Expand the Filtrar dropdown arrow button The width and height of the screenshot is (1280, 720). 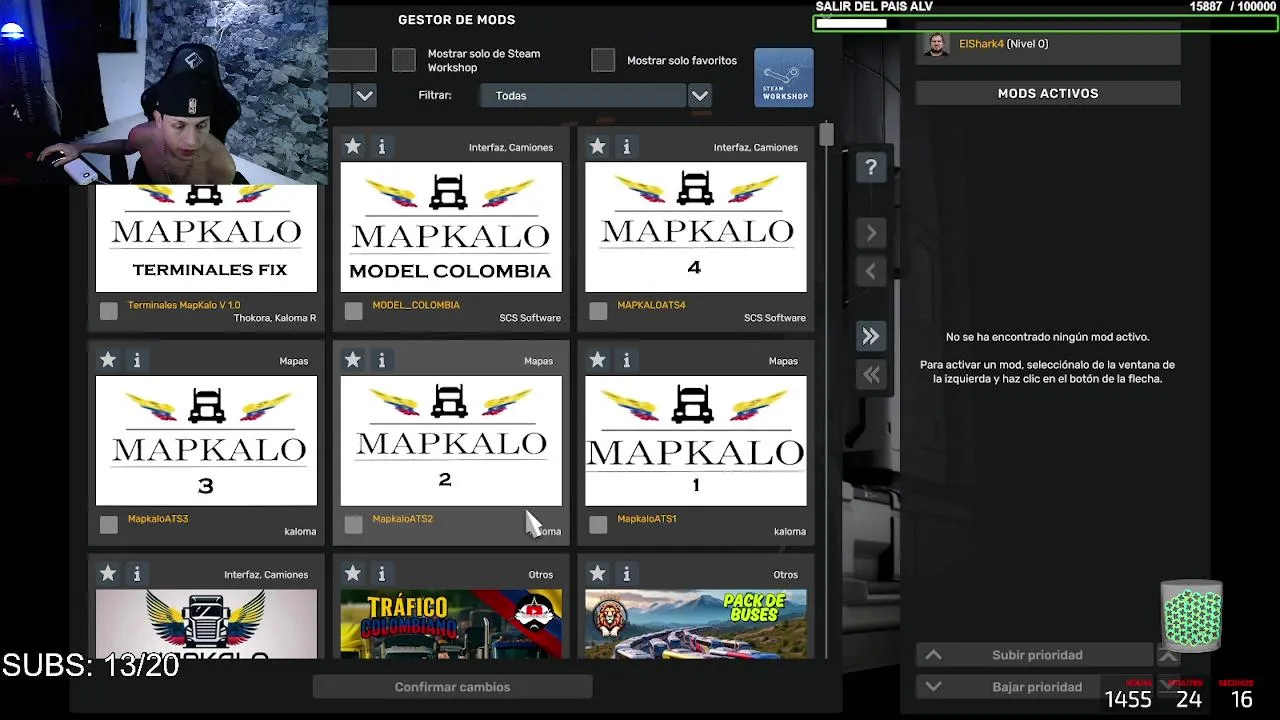[700, 96]
